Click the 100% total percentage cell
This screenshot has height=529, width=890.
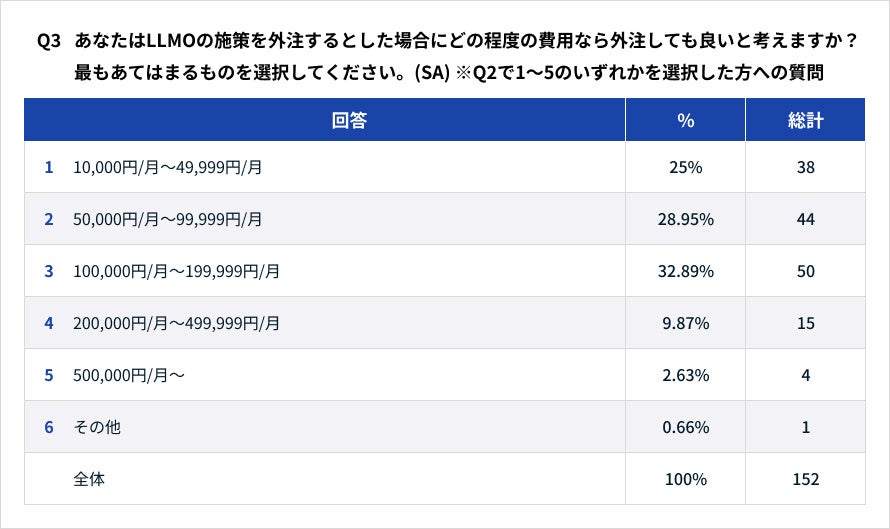[685, 479]
